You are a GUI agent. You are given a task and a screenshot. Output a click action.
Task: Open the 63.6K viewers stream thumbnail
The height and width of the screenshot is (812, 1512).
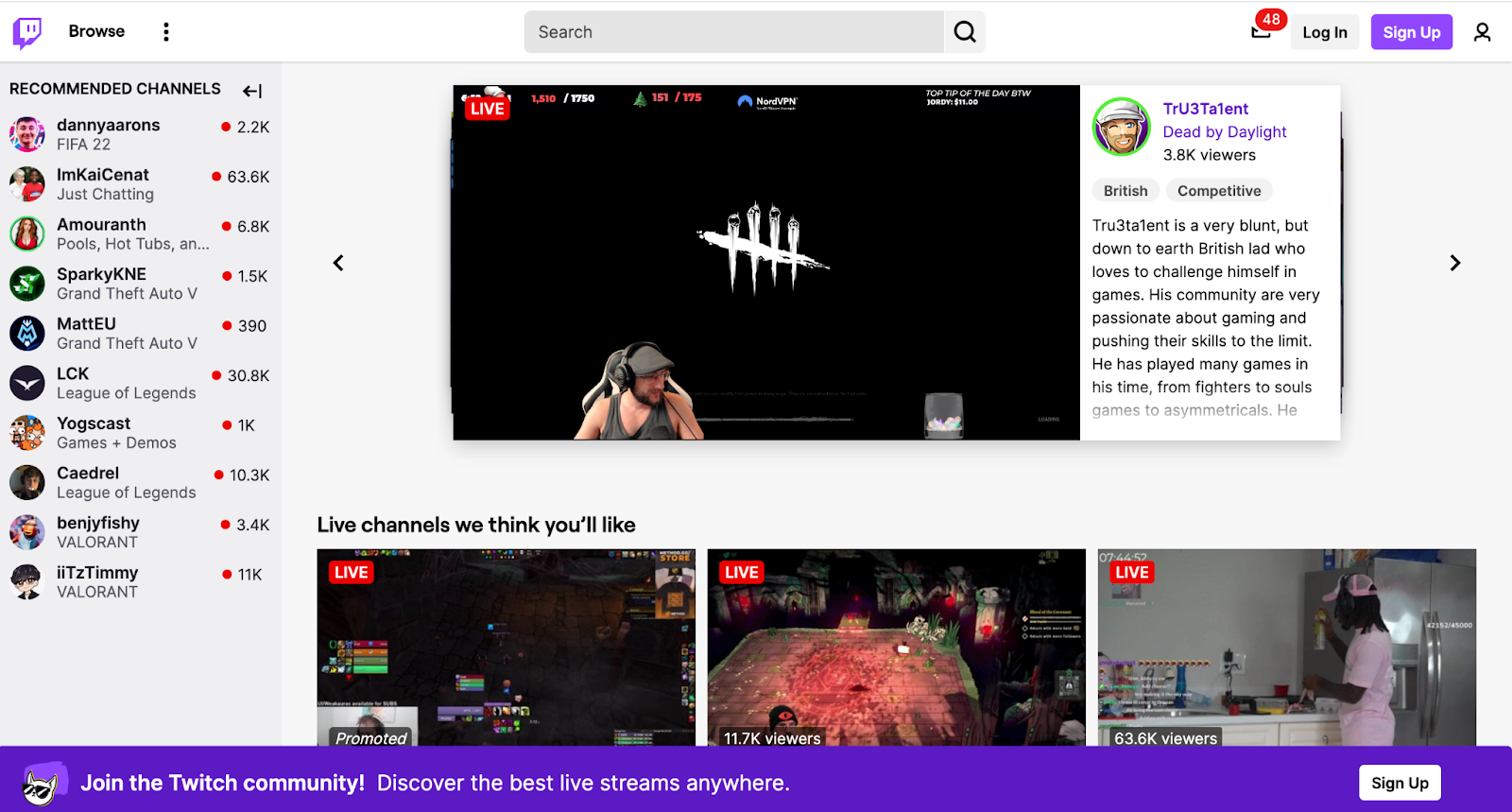coord(1286,648)
